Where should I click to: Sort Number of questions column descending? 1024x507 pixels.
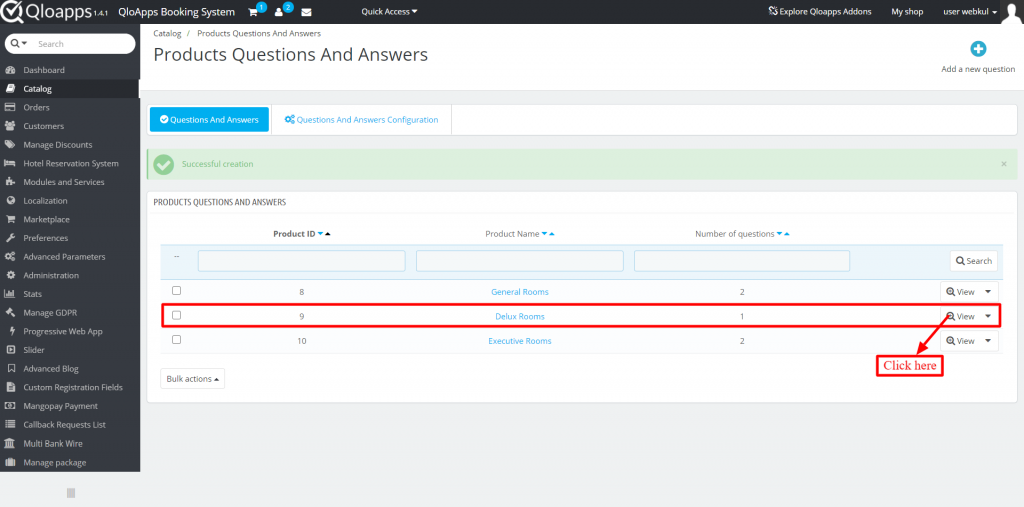point(779,235)
